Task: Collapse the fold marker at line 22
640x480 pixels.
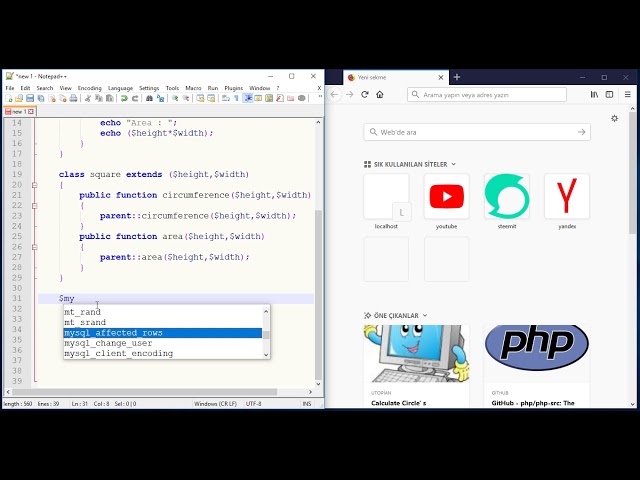Action: [35, 206]
